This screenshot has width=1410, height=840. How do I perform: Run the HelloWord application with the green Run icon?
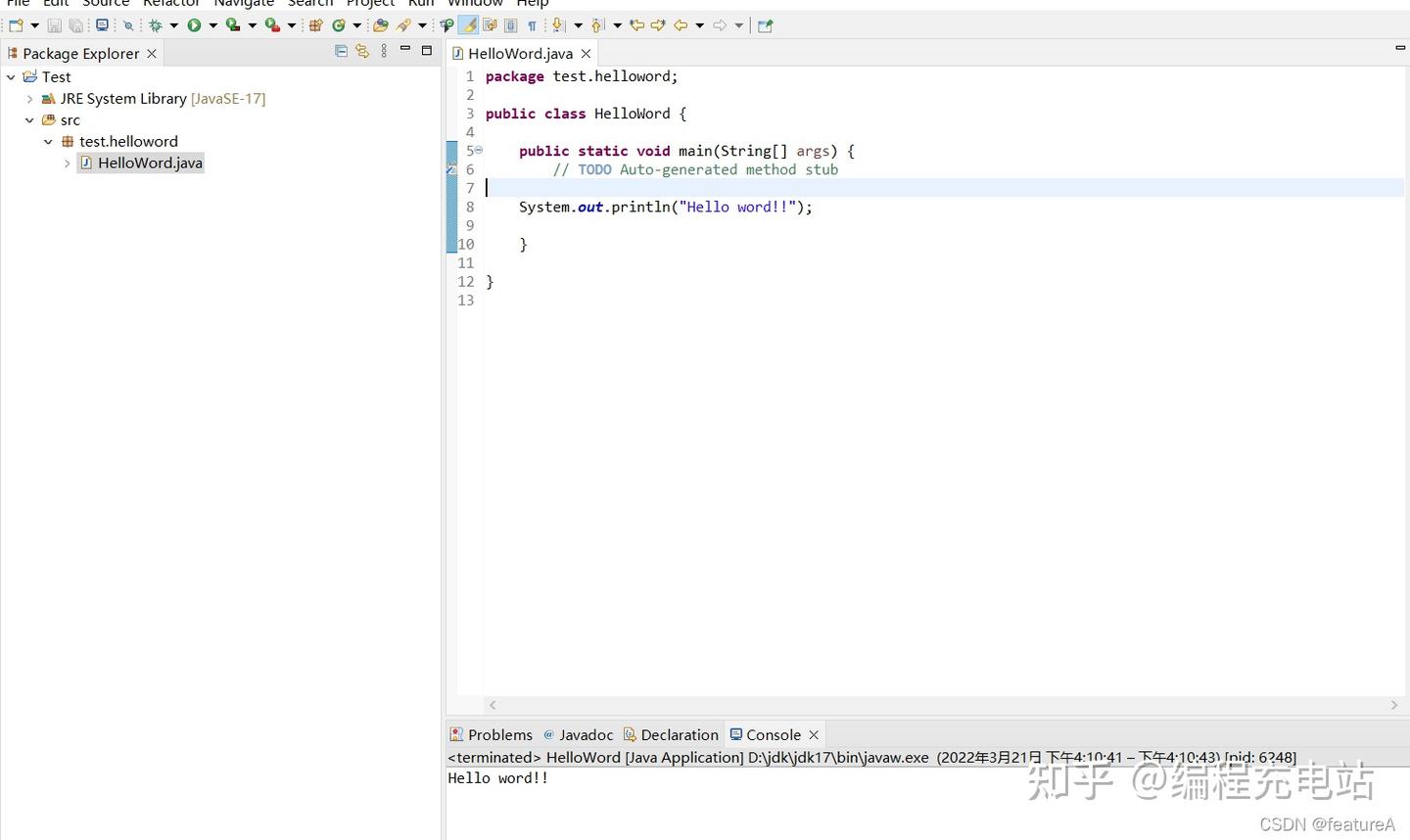tap(193, 24)
